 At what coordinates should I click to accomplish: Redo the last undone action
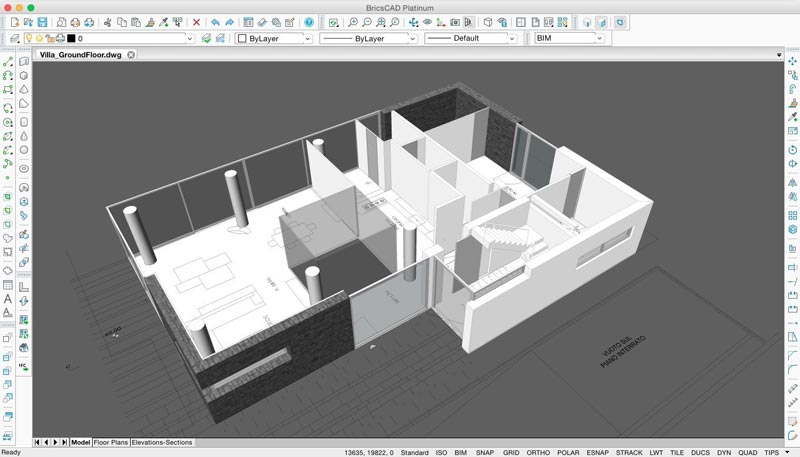pos(230,22)
